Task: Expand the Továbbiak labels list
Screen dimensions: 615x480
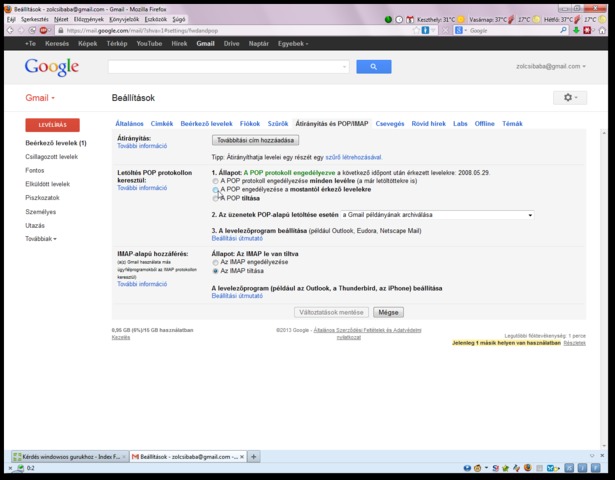Action: (41, 238)
